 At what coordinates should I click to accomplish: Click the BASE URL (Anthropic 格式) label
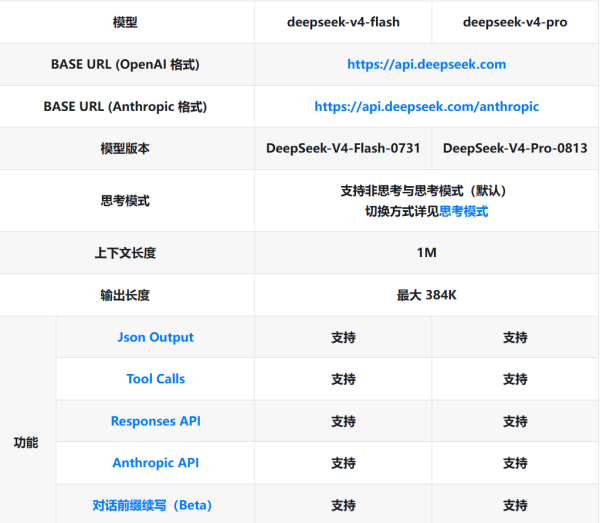[x=125, y=106]
